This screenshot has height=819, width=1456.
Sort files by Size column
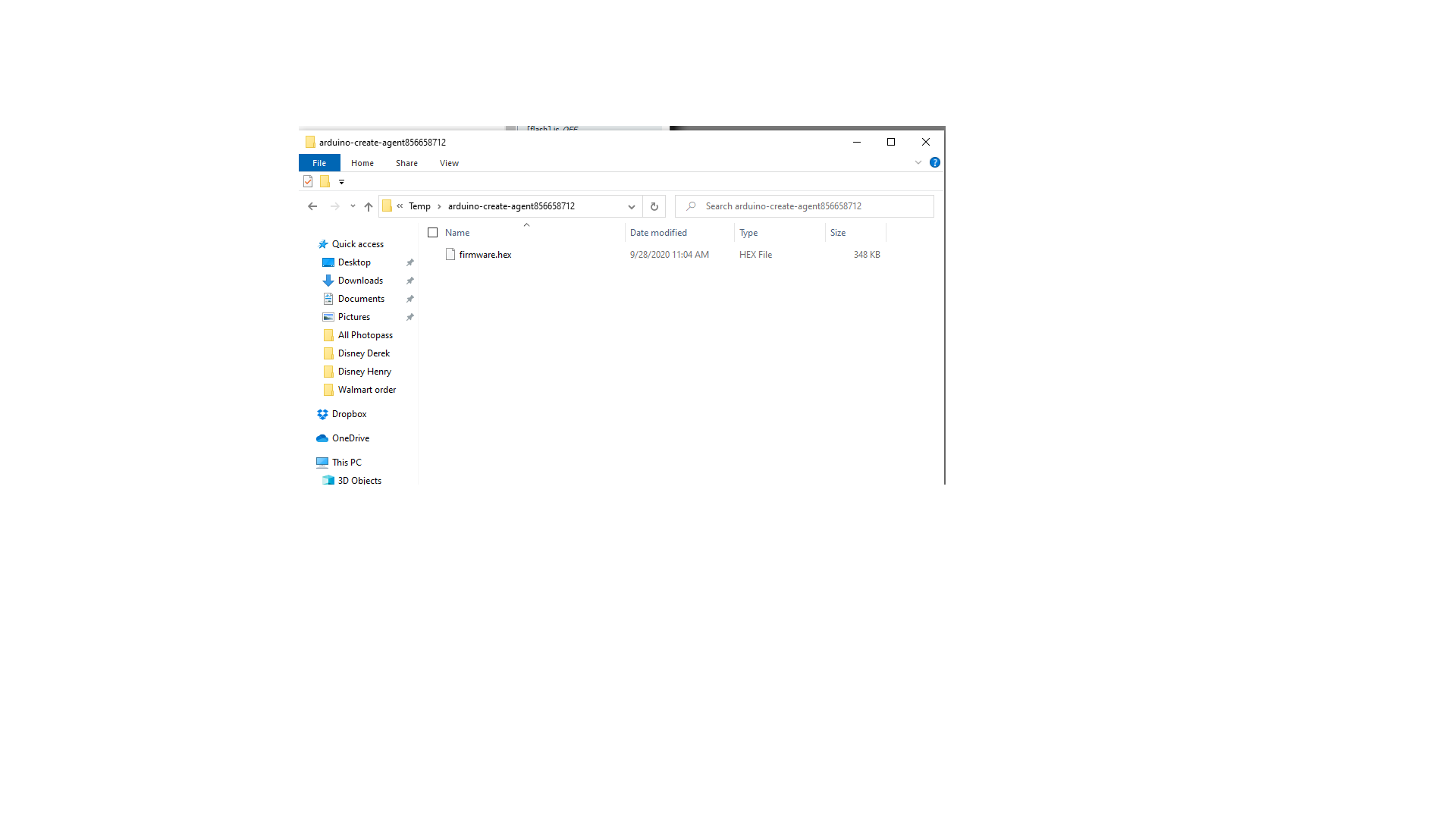click(838, 233)
